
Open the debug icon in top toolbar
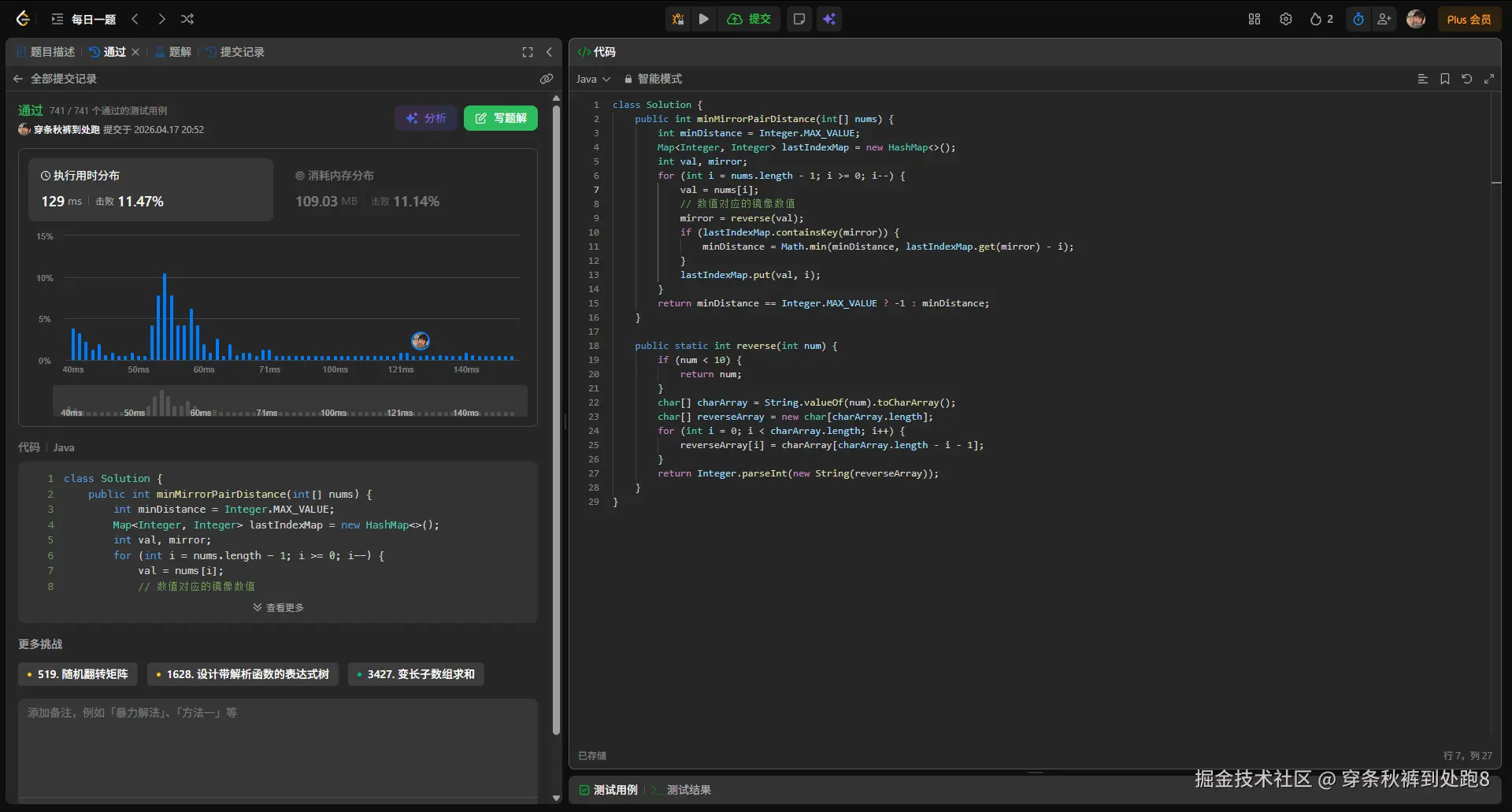pos(677,19)
